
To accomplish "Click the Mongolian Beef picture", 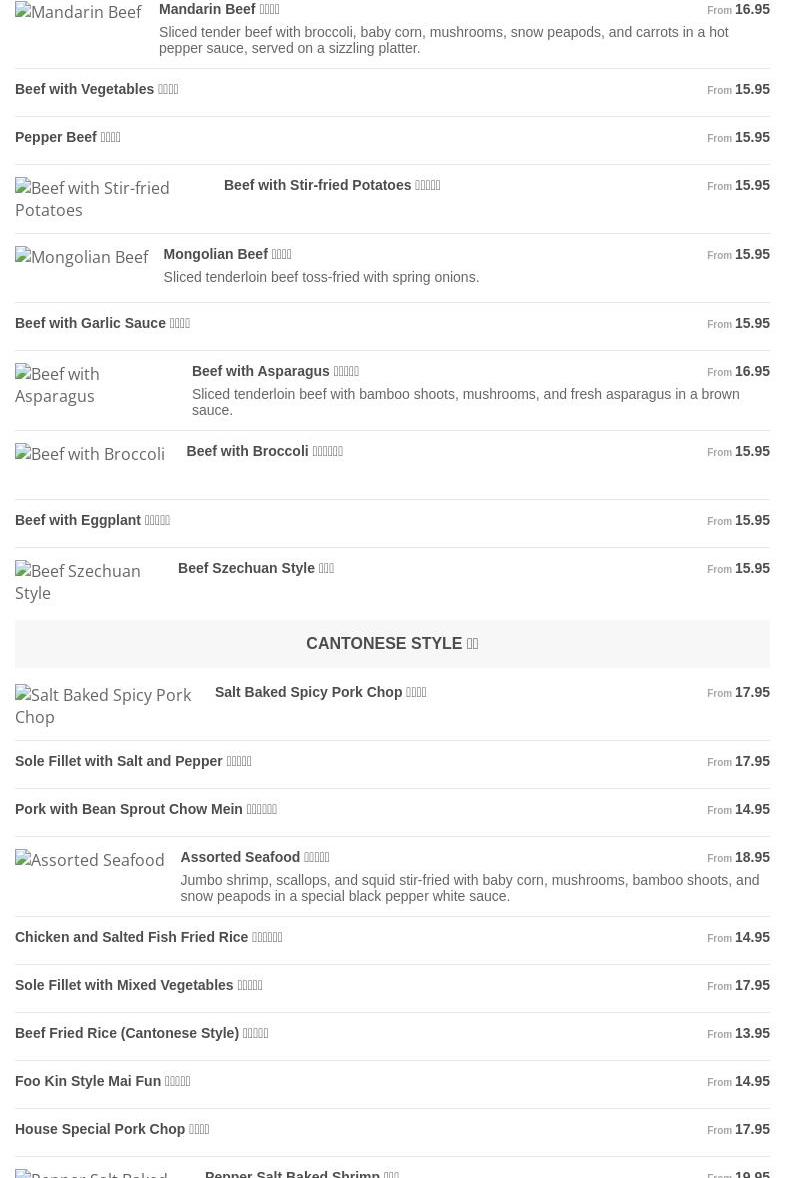I will [81, 257].
